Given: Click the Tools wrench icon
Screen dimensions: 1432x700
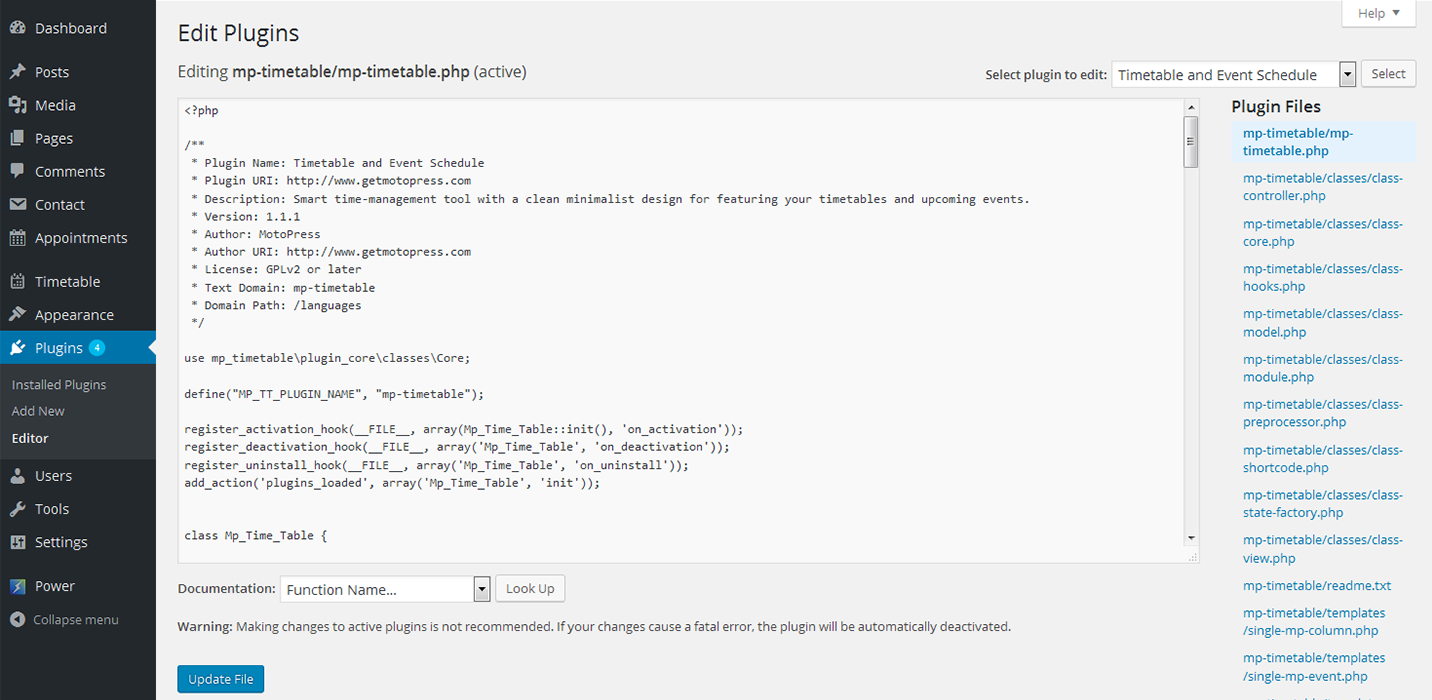Looking at the screenshot, I should click(17, 509).
